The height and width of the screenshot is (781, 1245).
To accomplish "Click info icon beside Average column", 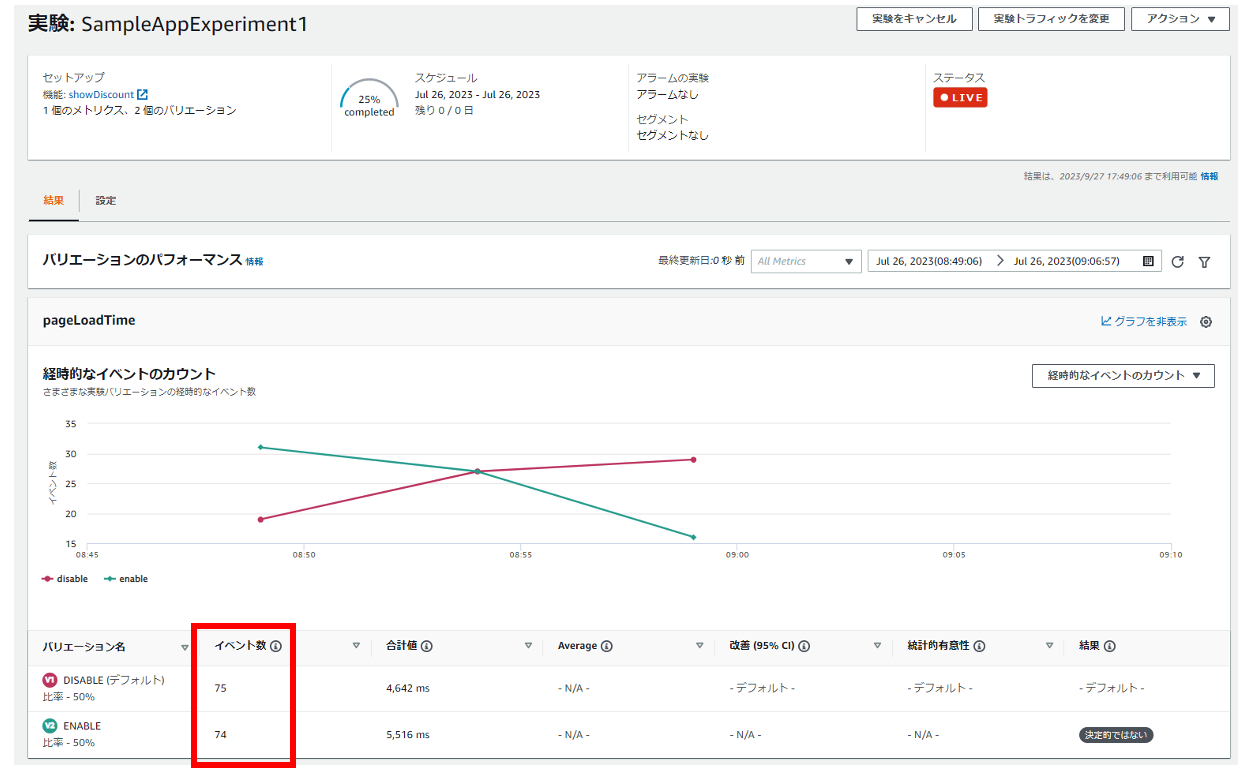I will coord(607,646).
